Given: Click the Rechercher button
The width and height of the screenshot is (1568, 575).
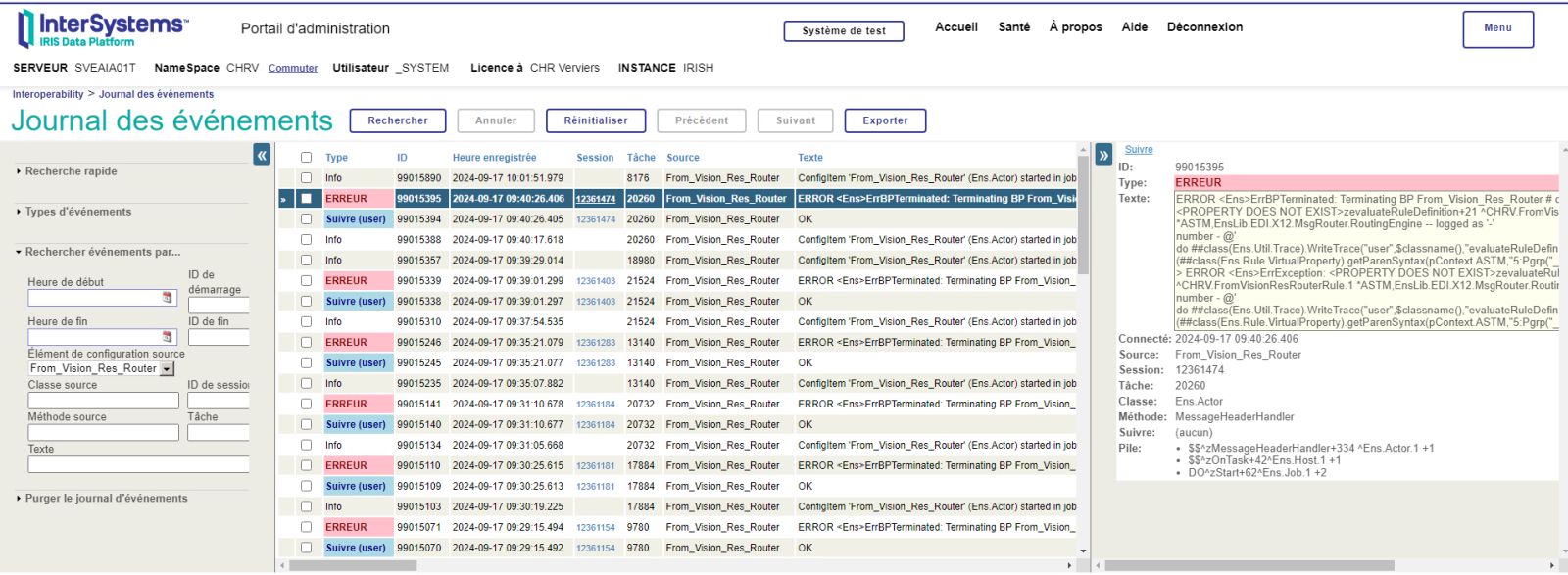Looking at the screenshot, I should (398, 120).
